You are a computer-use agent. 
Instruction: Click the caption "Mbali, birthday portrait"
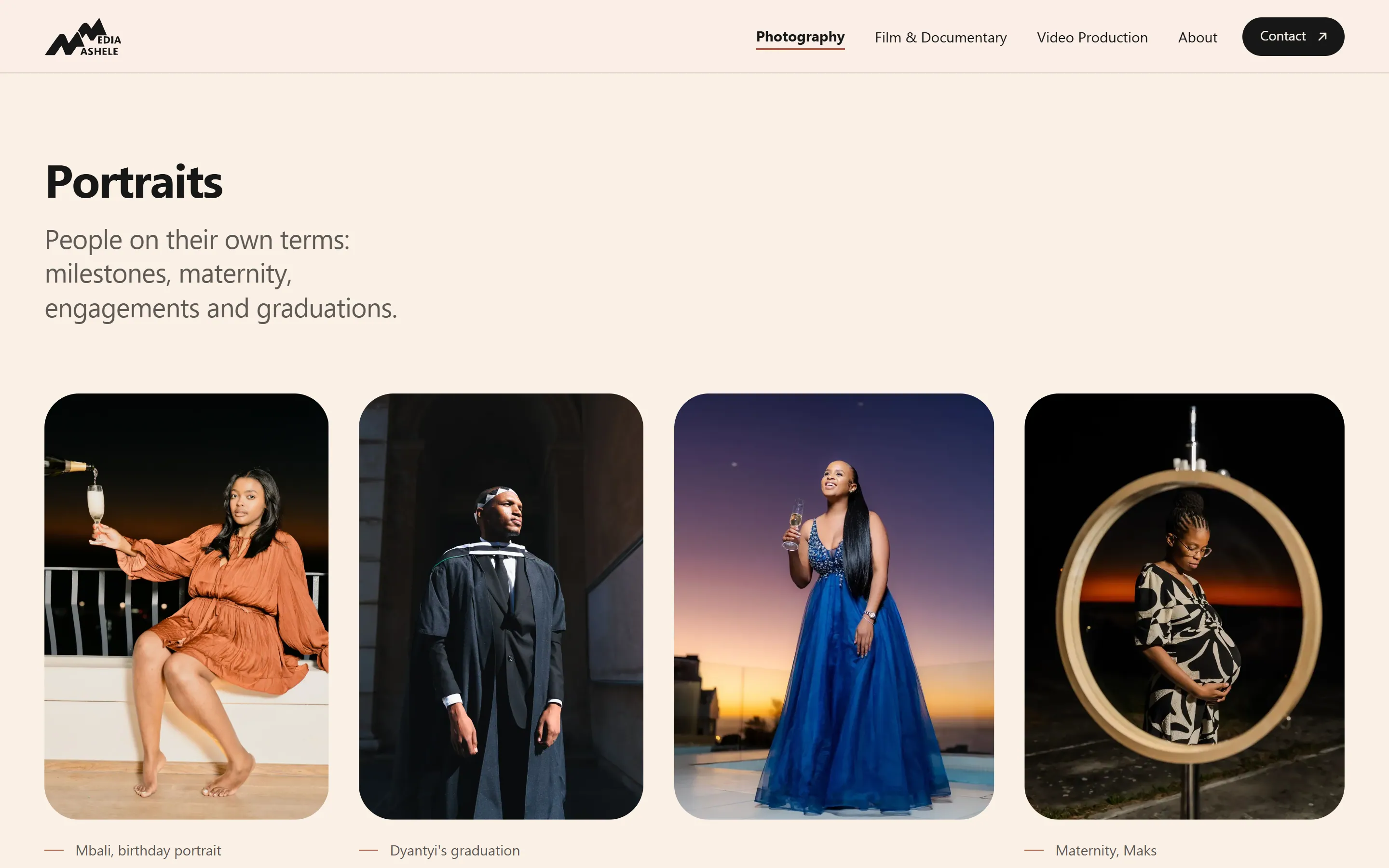pos(148,850)
